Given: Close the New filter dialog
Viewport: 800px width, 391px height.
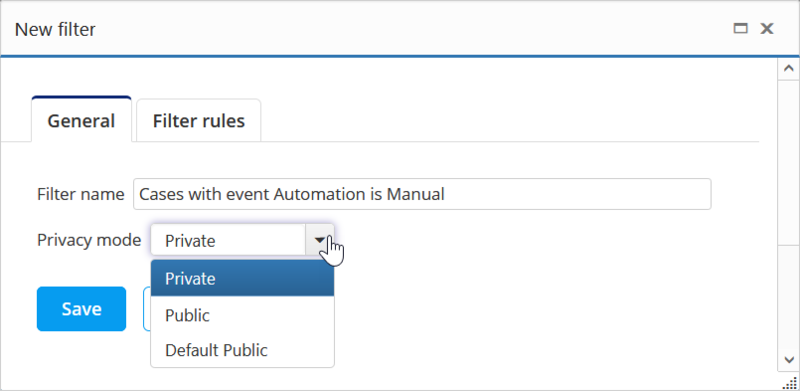Looking at the screenshot, I should coord(767,29).
